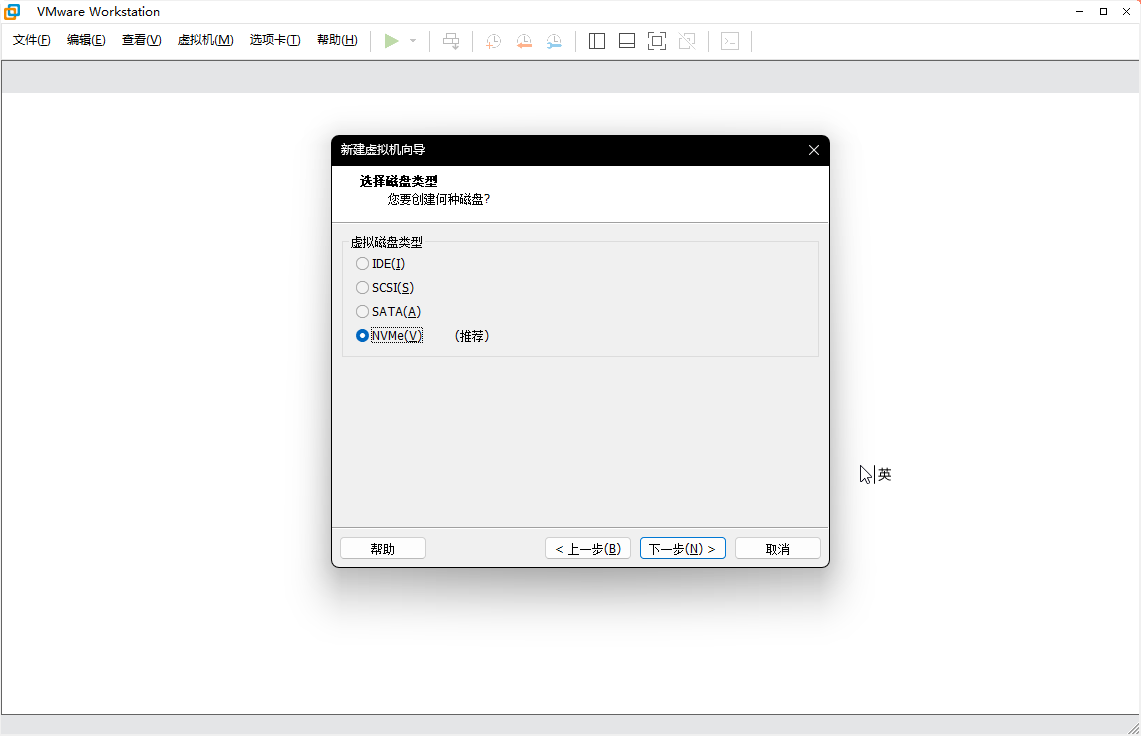Image resolution: width=1141 pixels, height=736 pixels.
Task: Toggle the thumbnail bar layout icon
Action: [627, 41]
